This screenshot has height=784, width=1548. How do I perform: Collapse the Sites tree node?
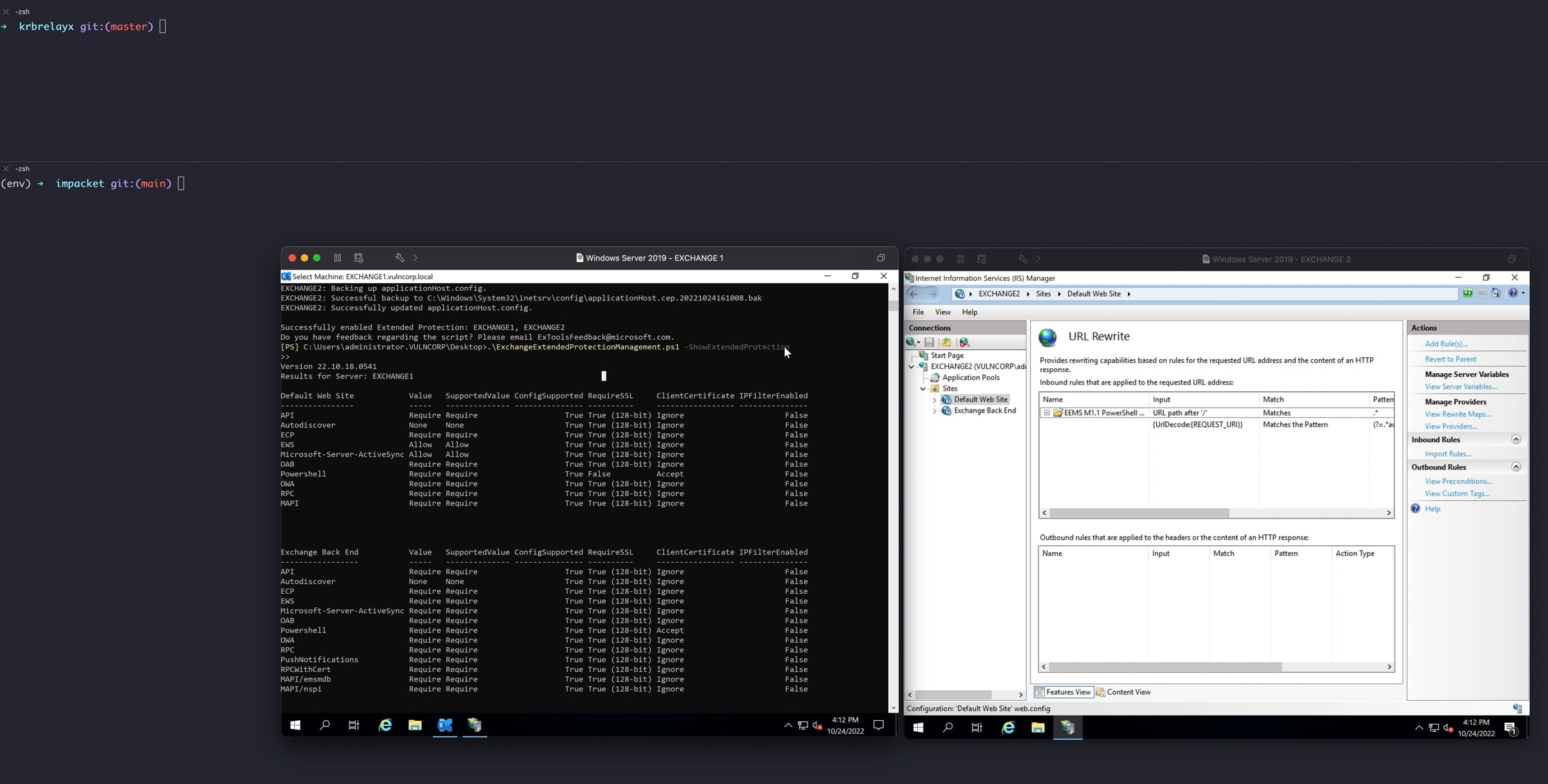click(x=923, y=389)
